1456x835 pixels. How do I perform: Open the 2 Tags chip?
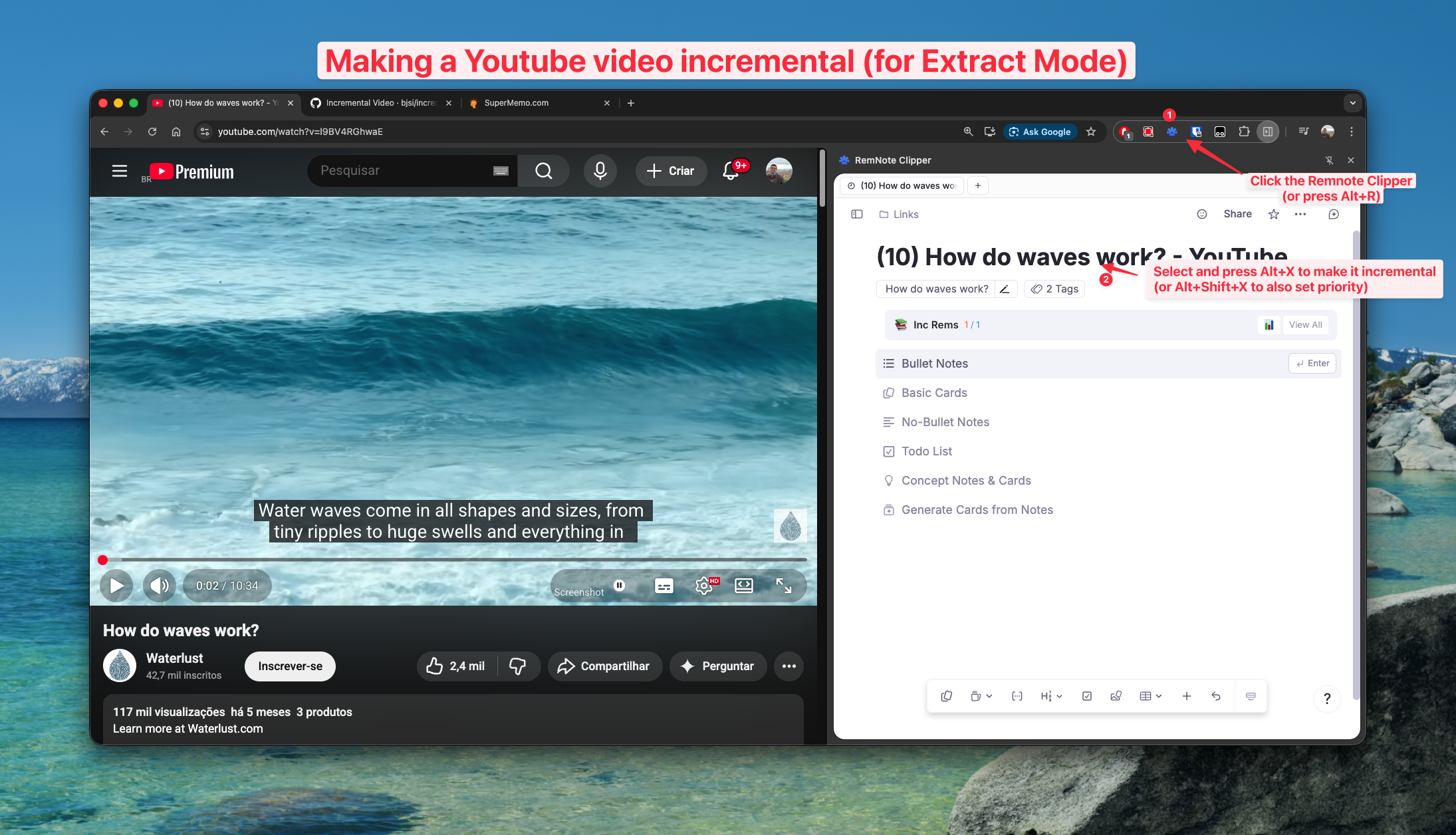pos(1054,289)
